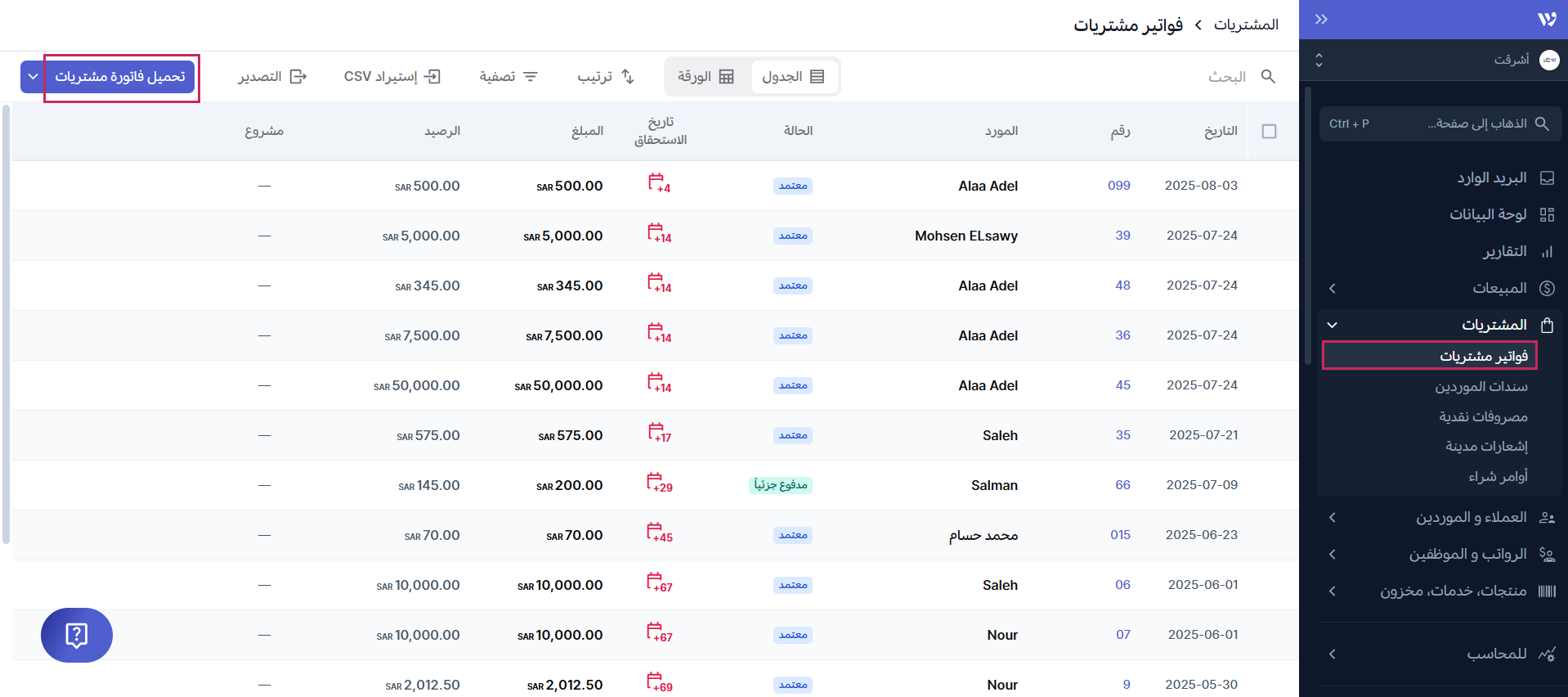The height and width of the screenshot is (697, 1568).
Task: Click the search magnifier icon in toolbar
Action: tap(1268, 76)
